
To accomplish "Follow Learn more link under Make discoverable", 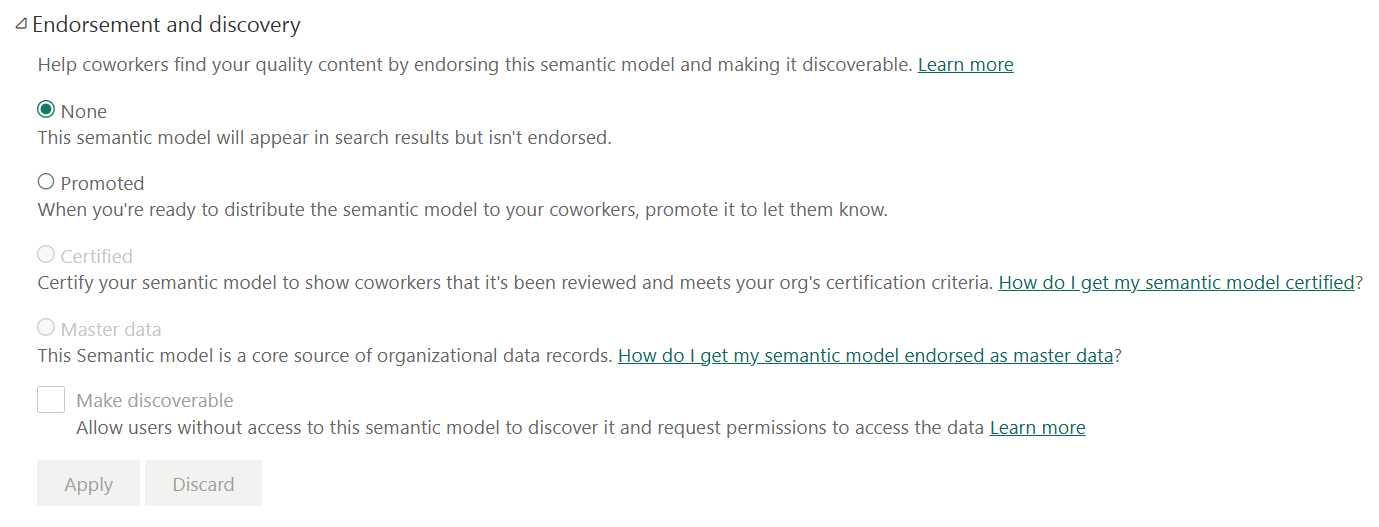I will pos(1037,428).
